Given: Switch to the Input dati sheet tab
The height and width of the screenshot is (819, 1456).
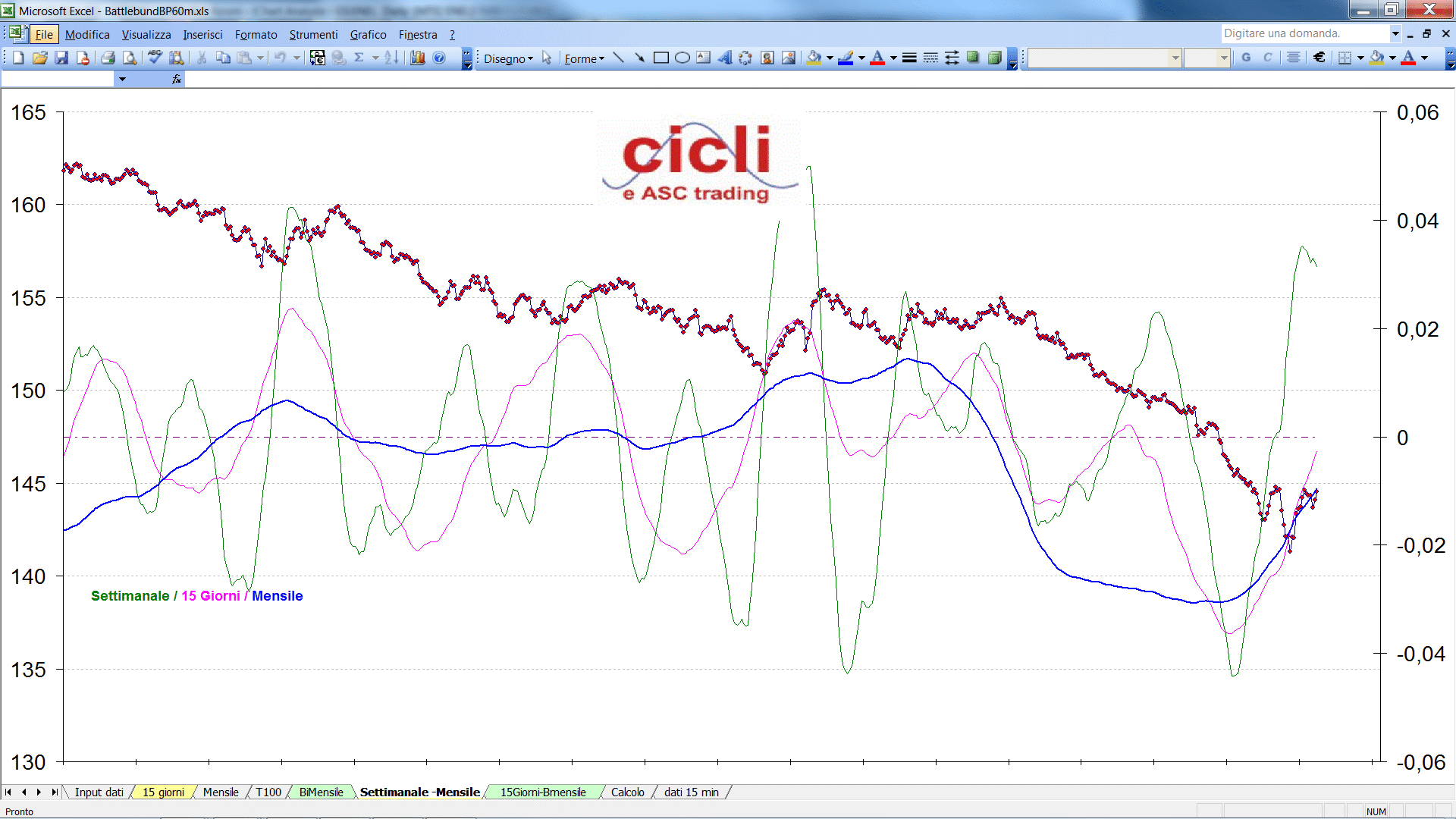Looking at the screenshot, I should [99, 792].
